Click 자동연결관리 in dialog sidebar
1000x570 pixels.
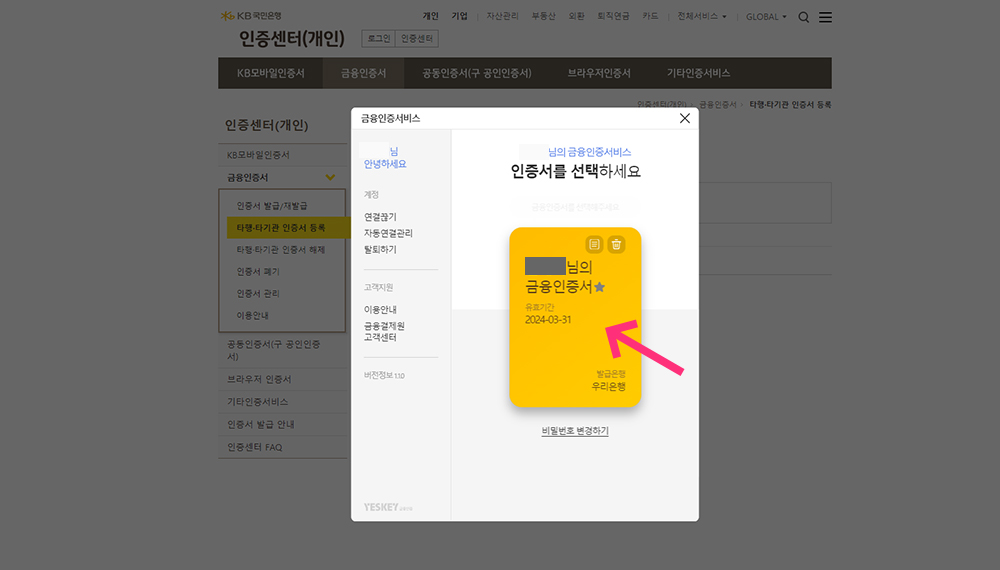388,233
